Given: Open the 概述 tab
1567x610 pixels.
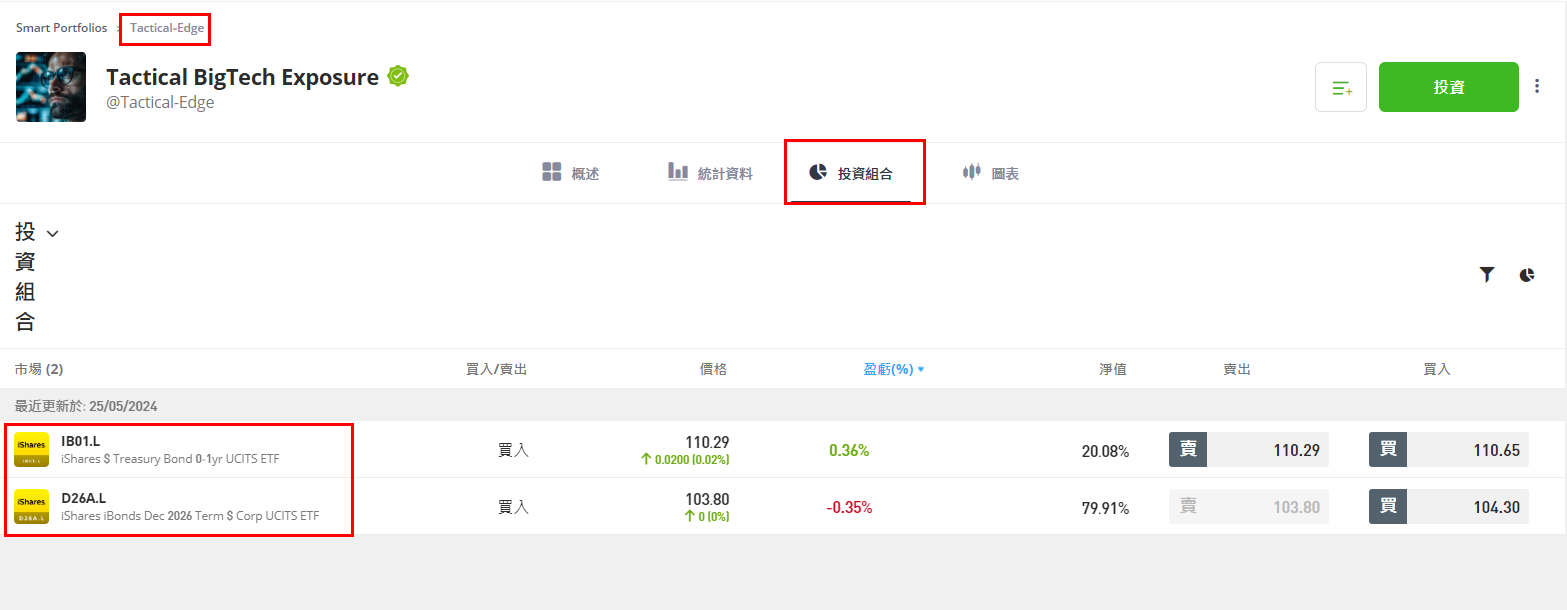Looking at the screenshot, I should click(x=571, y=173).
